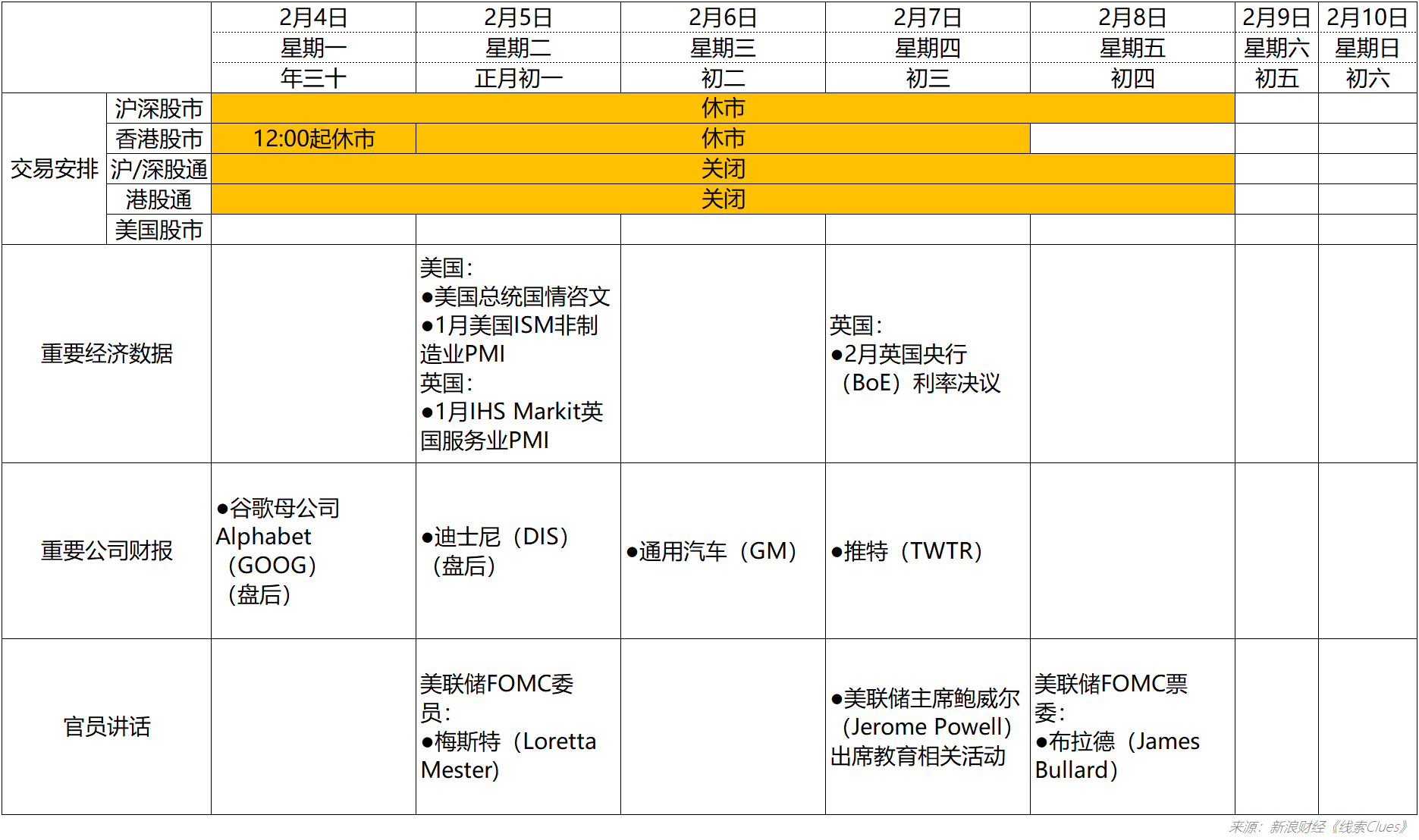Select the 推特（TWTR）earnings cell

click(906, 552)
